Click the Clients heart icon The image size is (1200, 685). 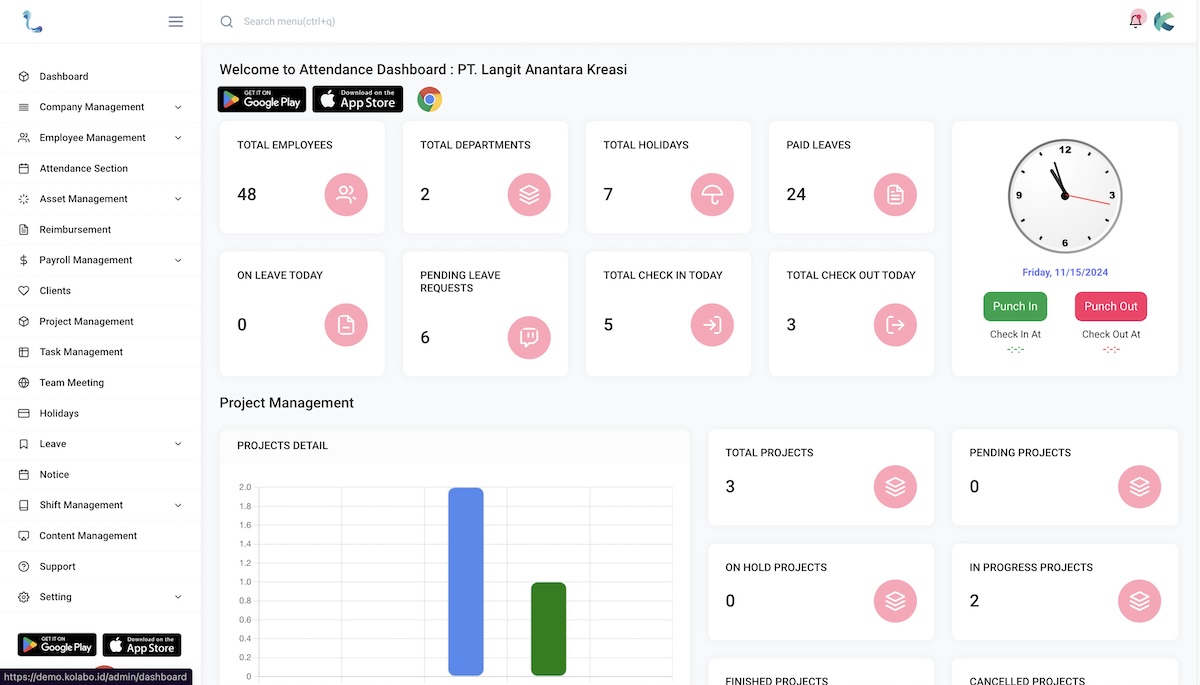tap(24, 291)
